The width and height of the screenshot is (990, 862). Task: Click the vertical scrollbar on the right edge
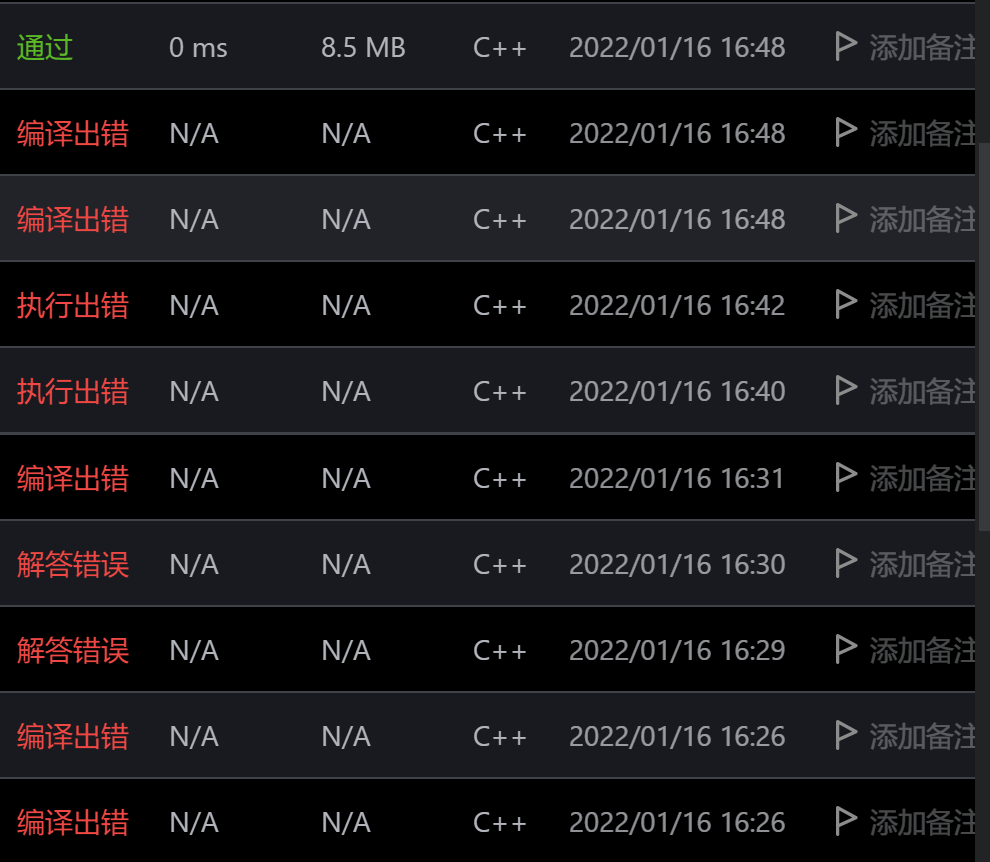coord(982,330)
